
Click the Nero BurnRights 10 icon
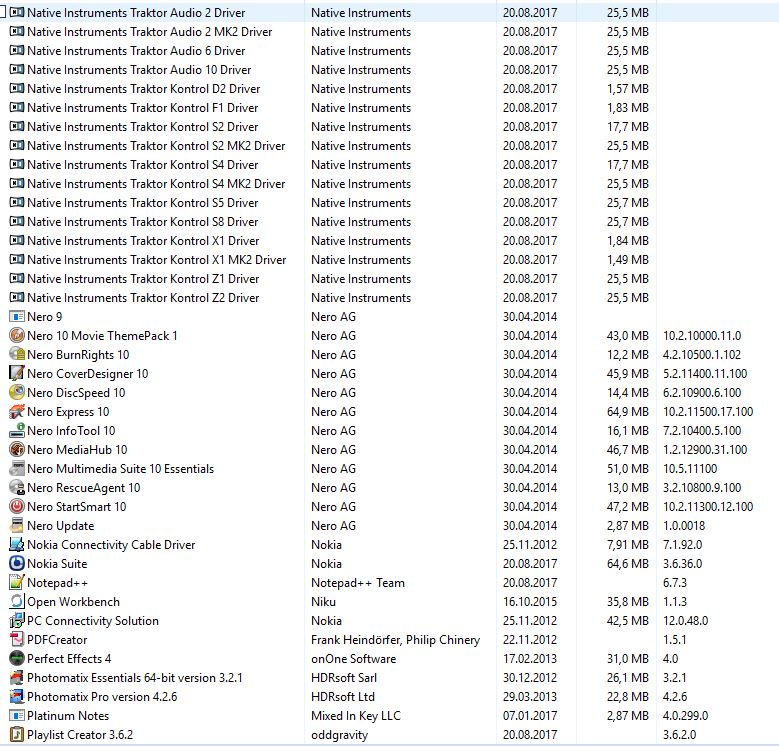click(17, 354)
